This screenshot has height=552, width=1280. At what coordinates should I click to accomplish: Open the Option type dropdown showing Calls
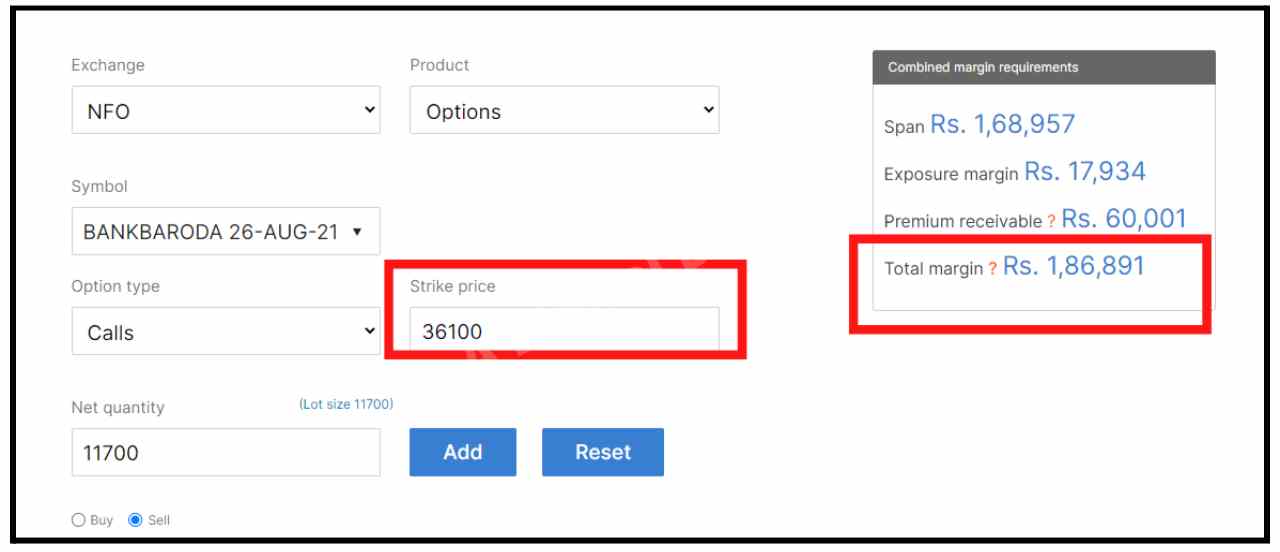(x=226, y=332)
